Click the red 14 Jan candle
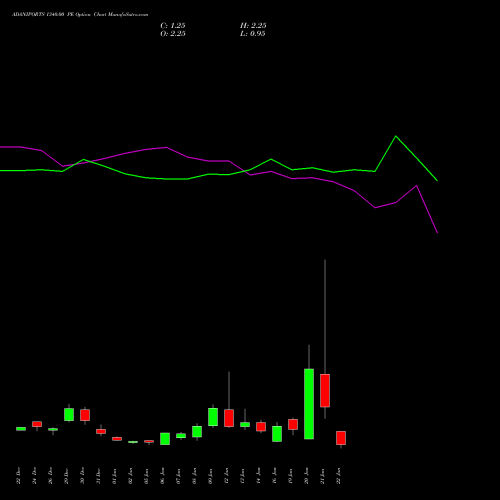 tap(261, 427)
